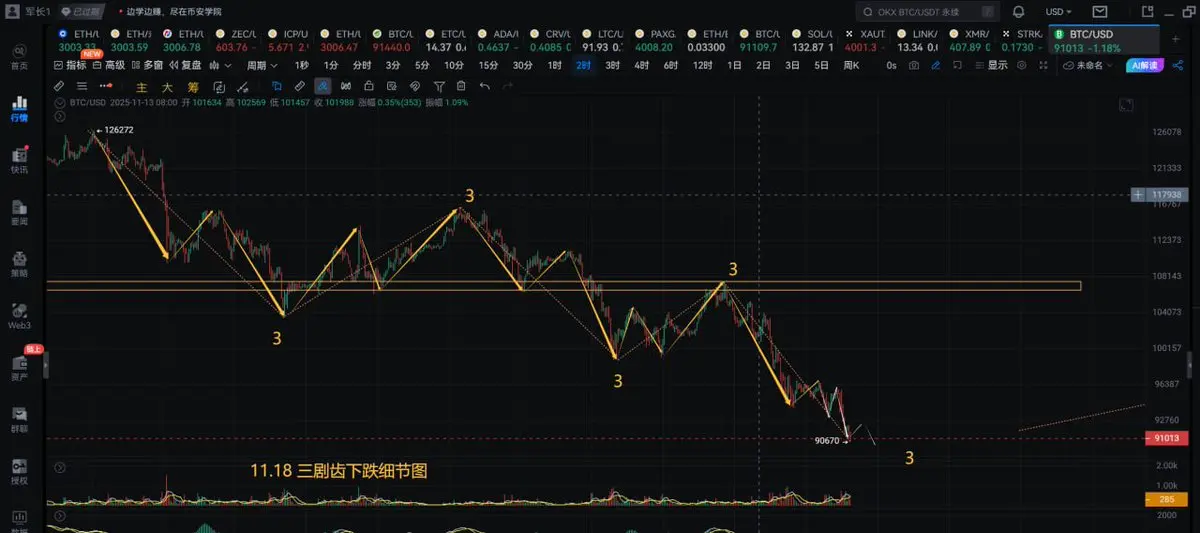The image size is (1200, 533).
Task: Click the 筹 chip distribution button
Action: pos(192,87)
